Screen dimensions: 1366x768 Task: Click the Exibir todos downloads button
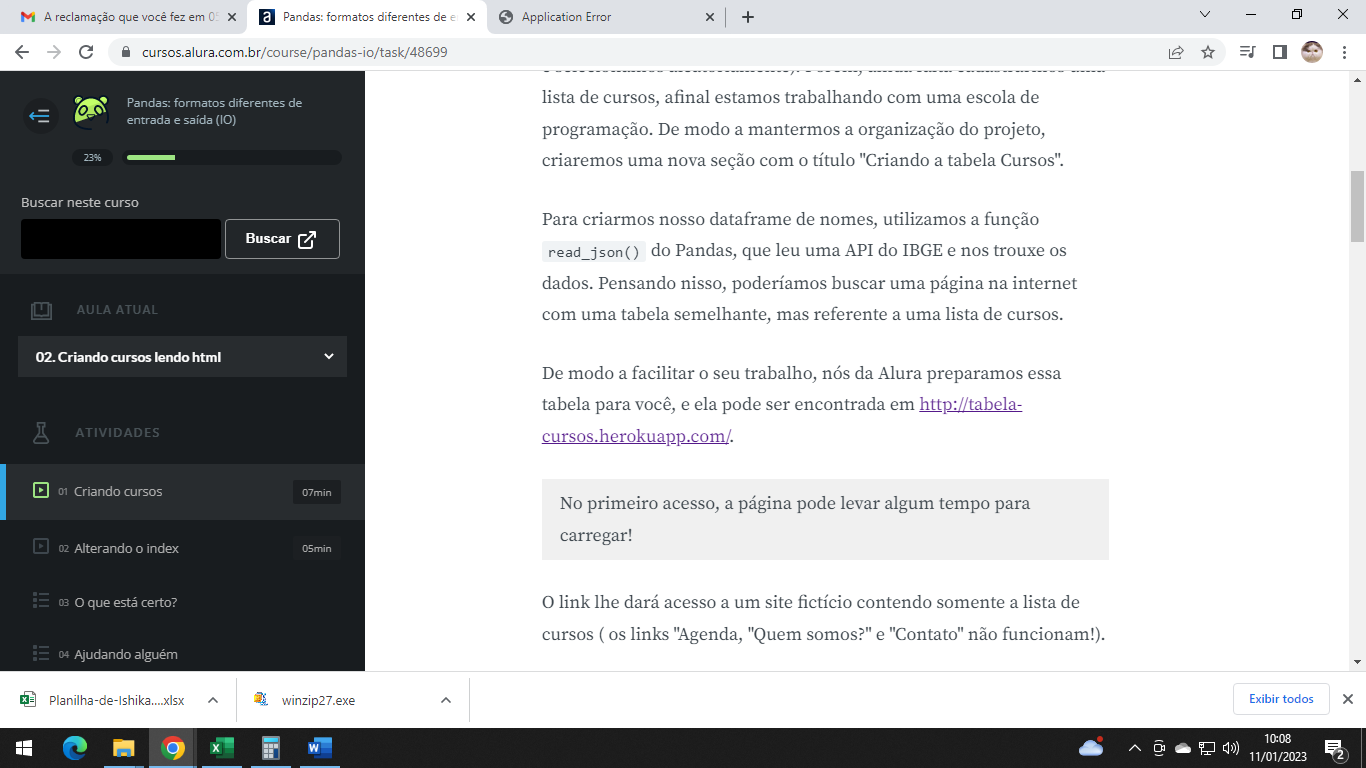click(x=1281, y=699)
